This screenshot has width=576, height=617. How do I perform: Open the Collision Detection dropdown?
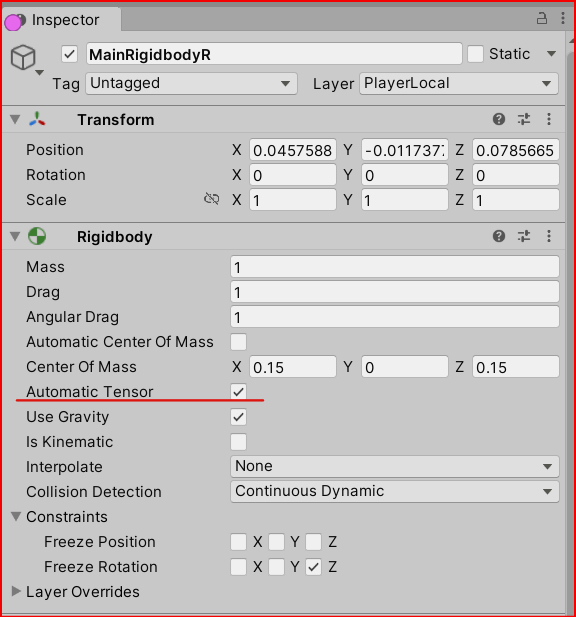tap(395, 491)
